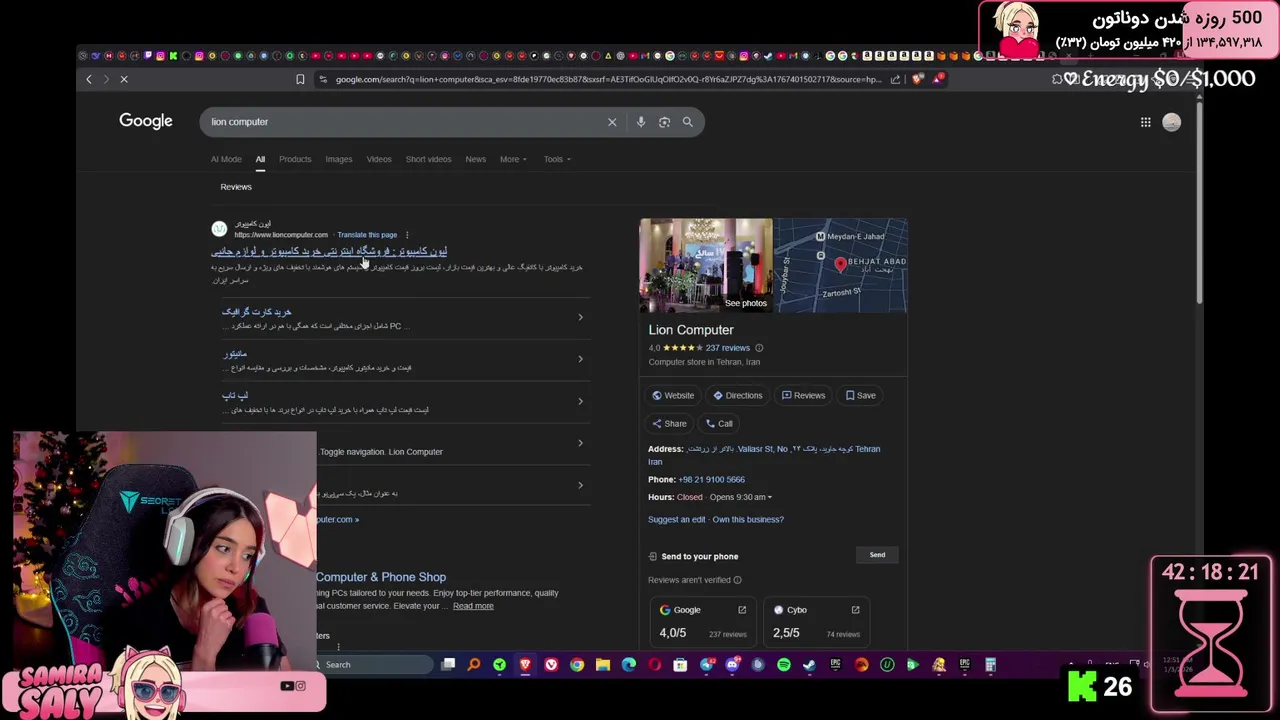Open Task View on the taskbar
The width and height of the screenshot is (1280, 720).
click(x=448, y=665)
